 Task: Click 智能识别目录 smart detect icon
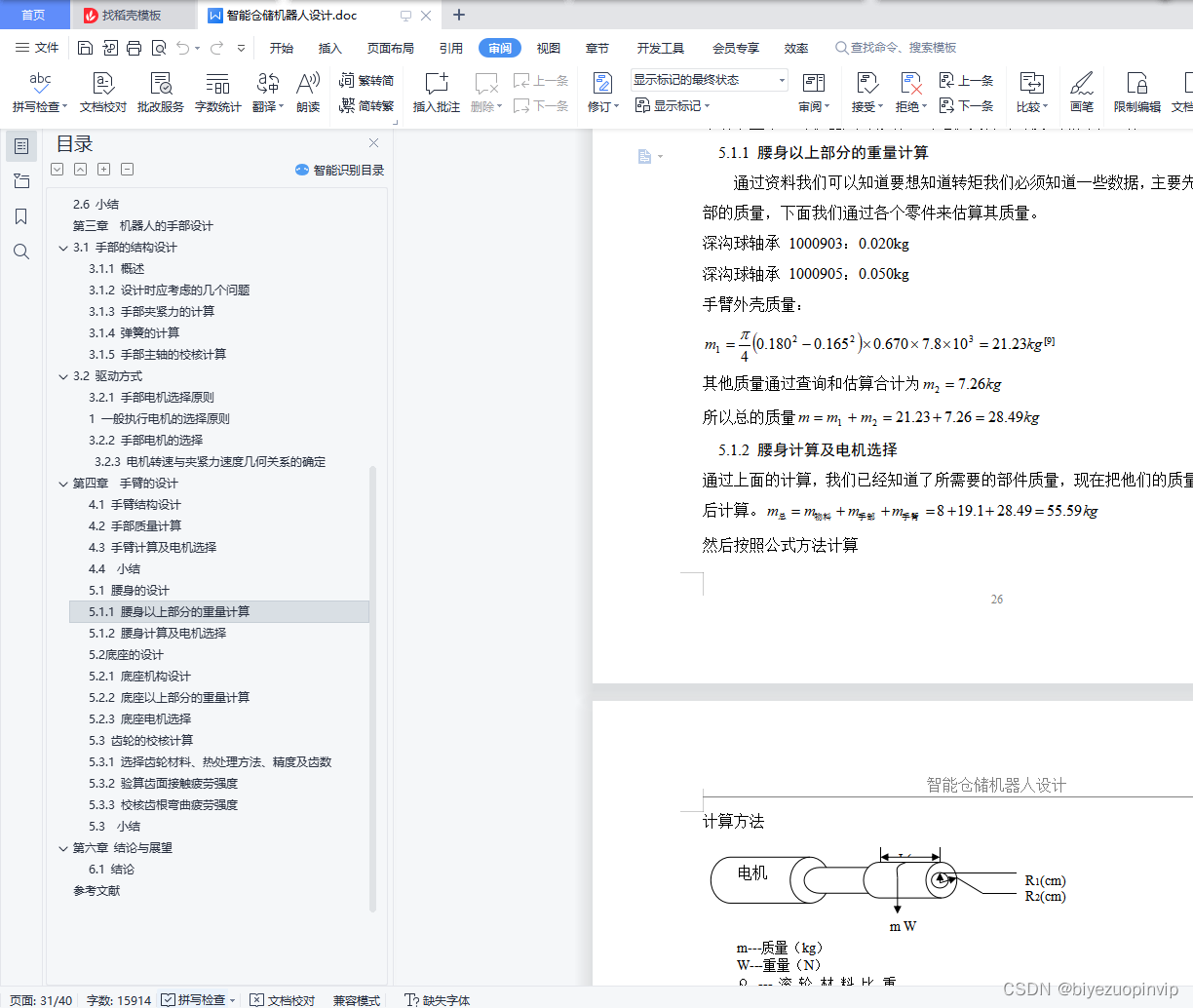point(302,170)
